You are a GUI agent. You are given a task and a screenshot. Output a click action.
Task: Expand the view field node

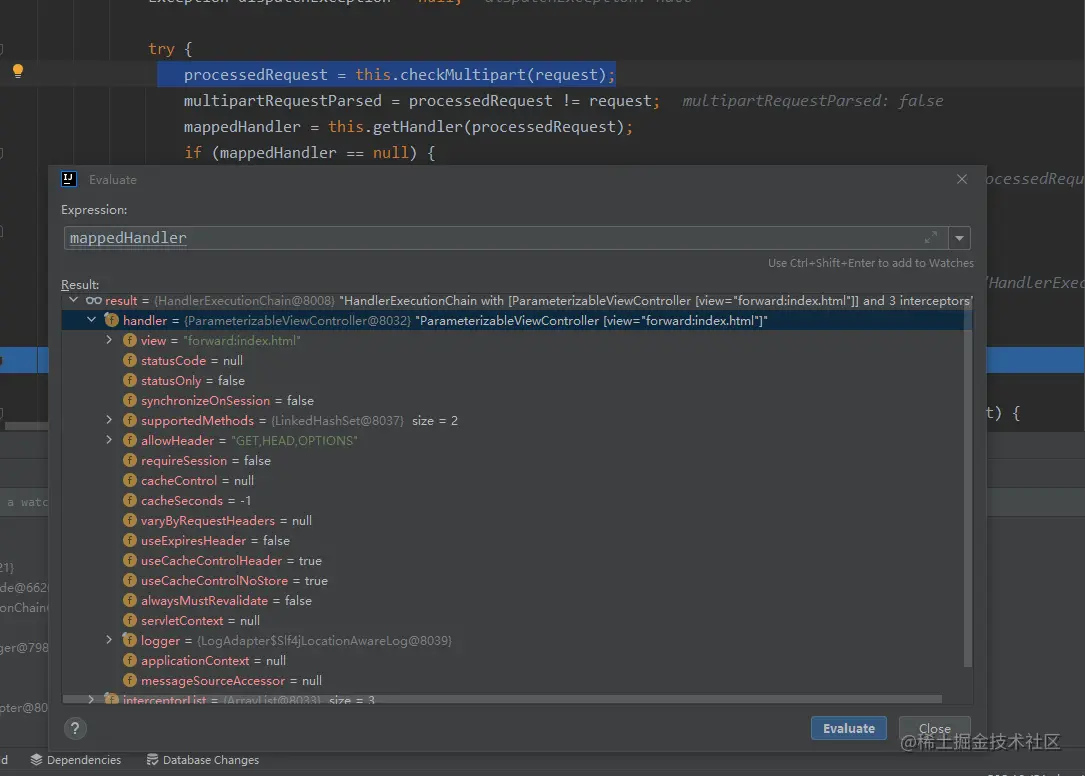pos(109,340)
